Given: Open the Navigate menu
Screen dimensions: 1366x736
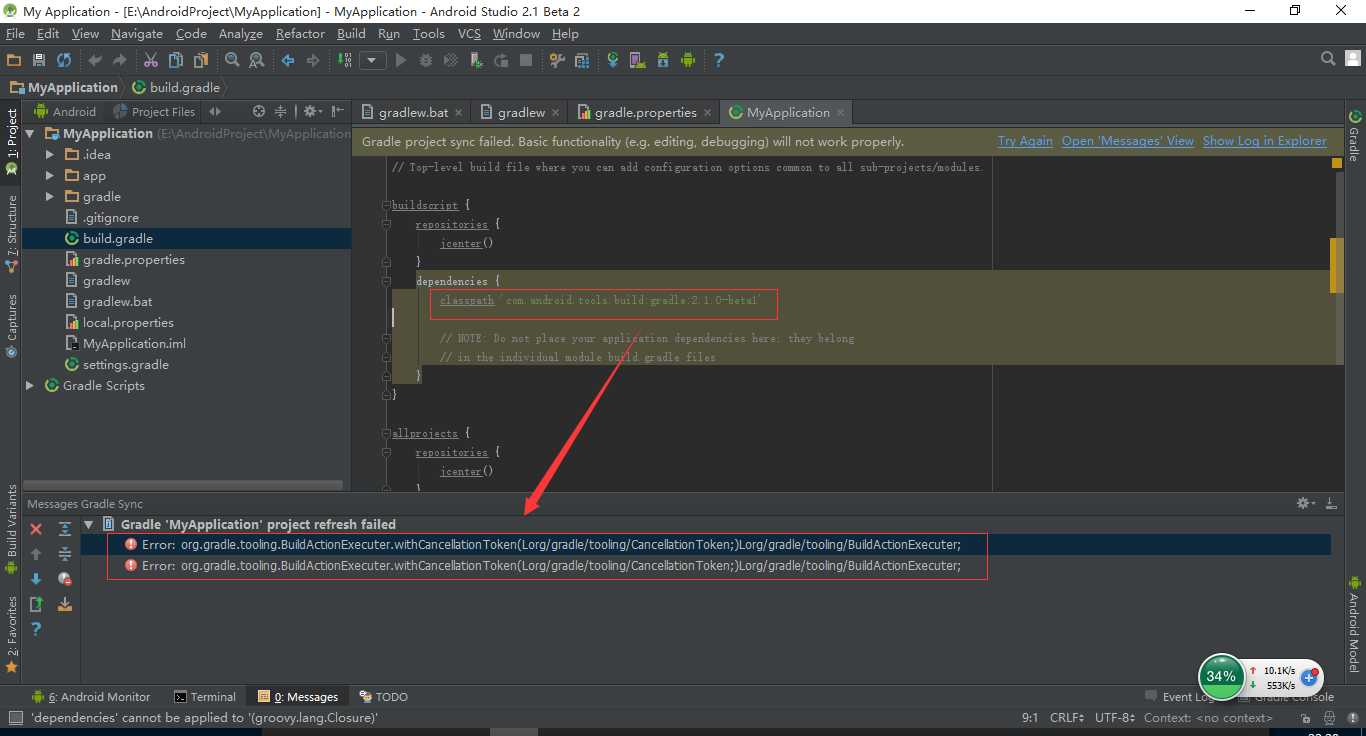Looking at the screenshot, I should coord(137,33).
